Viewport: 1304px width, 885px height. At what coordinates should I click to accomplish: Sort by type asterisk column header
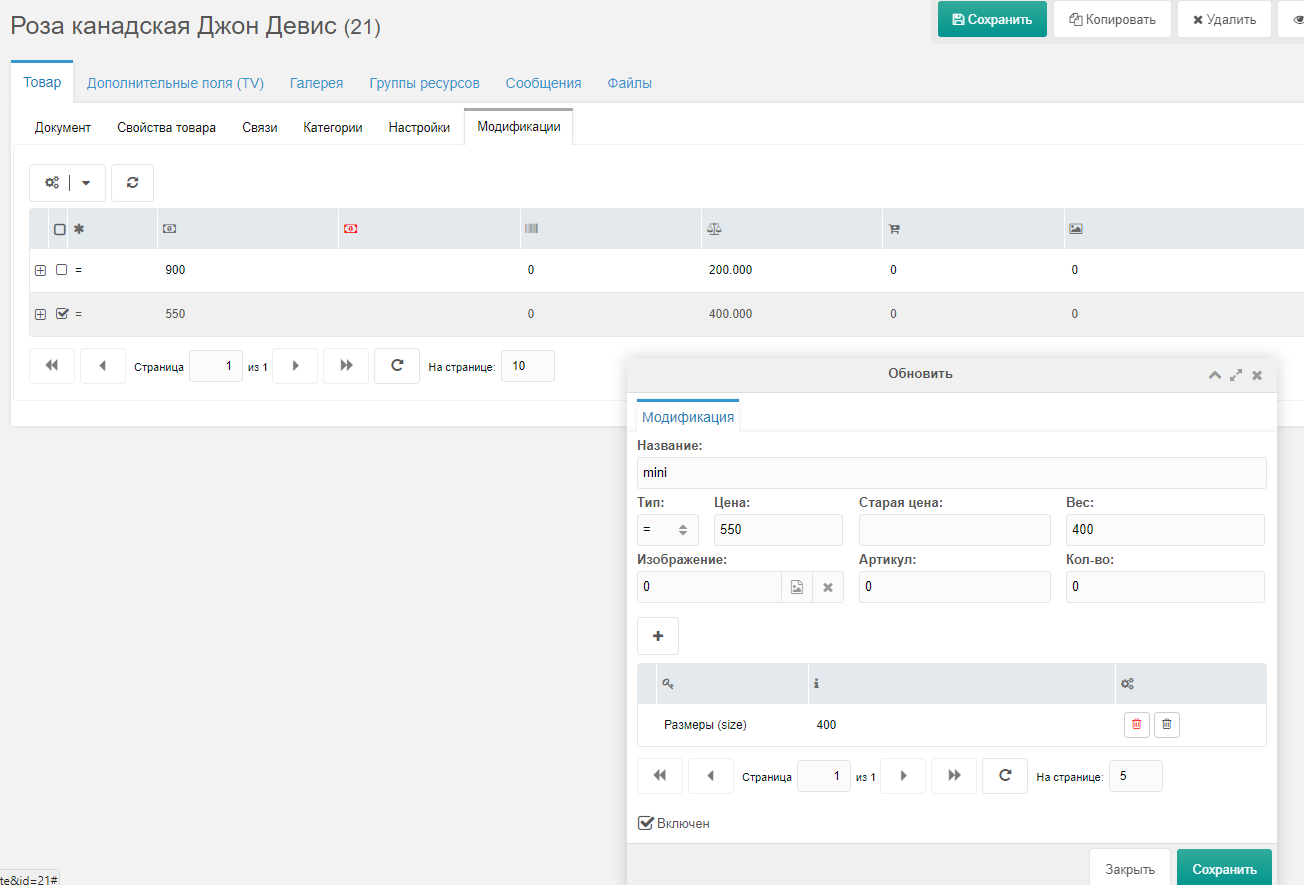[x=79, y=229]
